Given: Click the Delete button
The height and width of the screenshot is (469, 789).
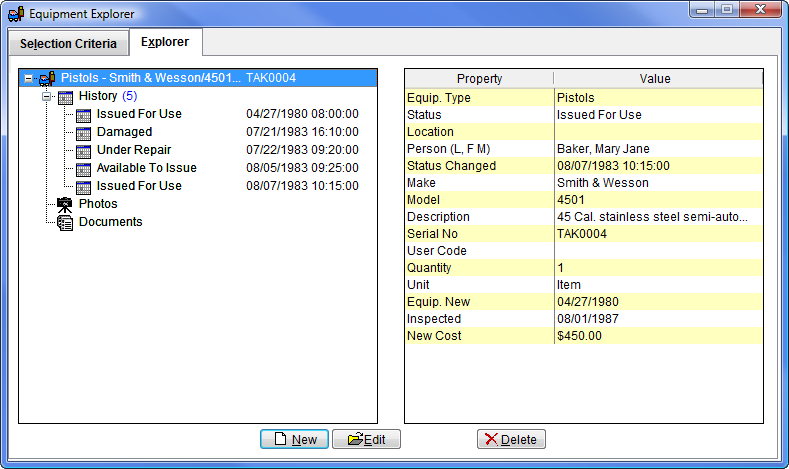Looking at the screenshot, I should pos(511,439).
